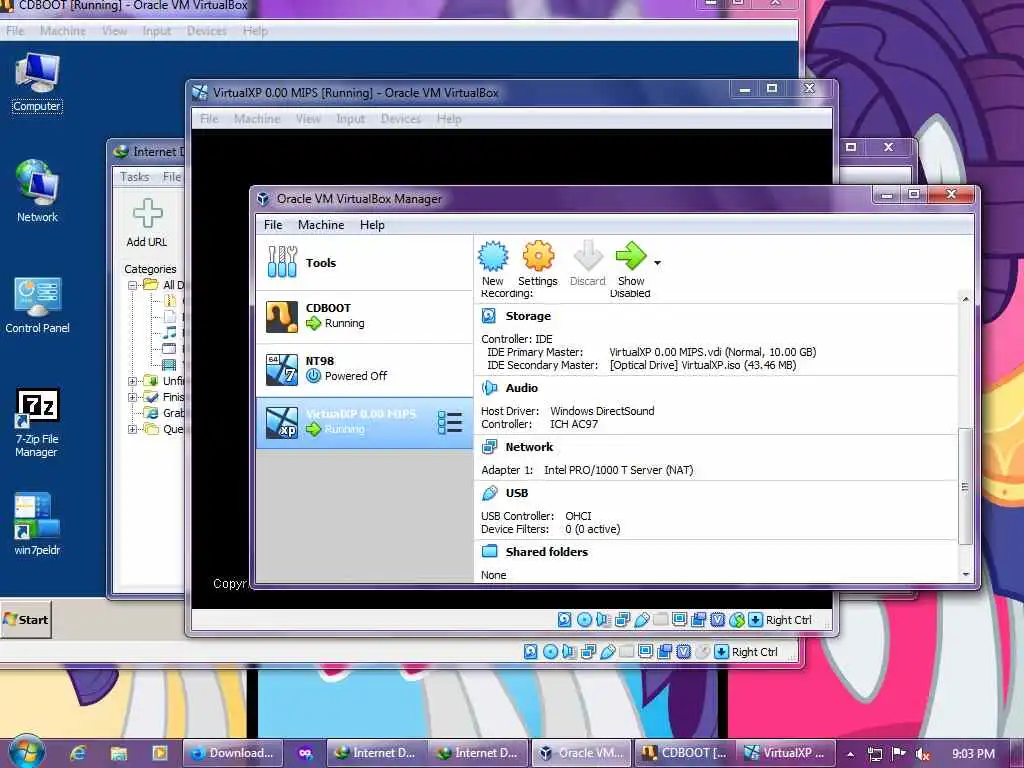1024x768 pixels.
Task: Click network indicator in VirtualXP status bar
Action: (x=622, y=619)
